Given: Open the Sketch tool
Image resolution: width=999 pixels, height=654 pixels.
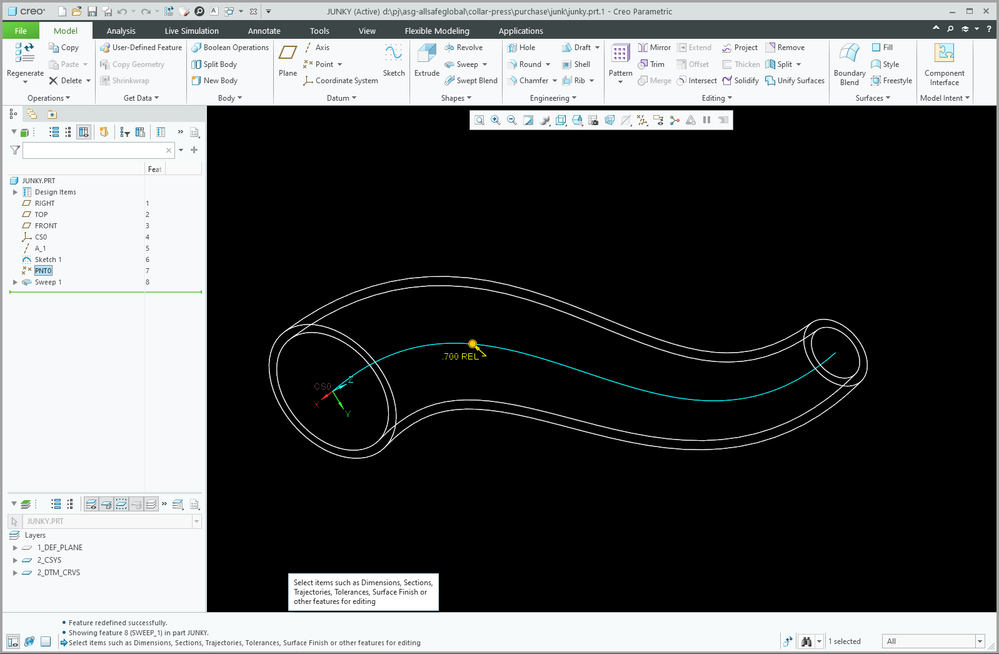Looking at the screenshot, I should 393,61.
